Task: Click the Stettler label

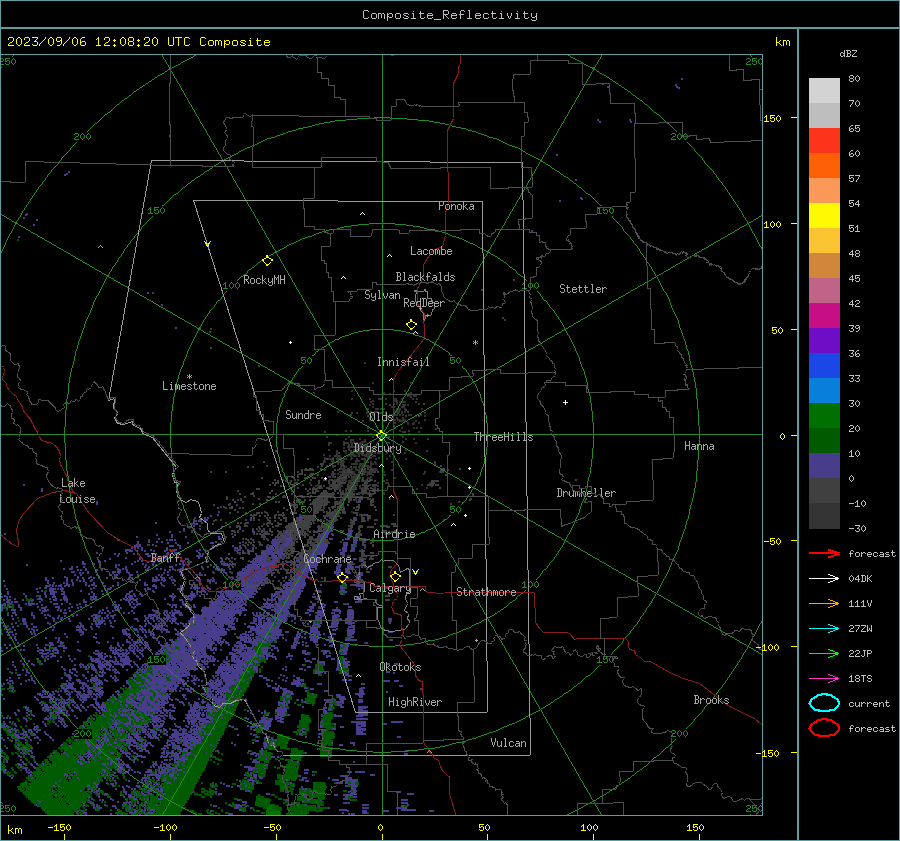Action: [583, 289]
